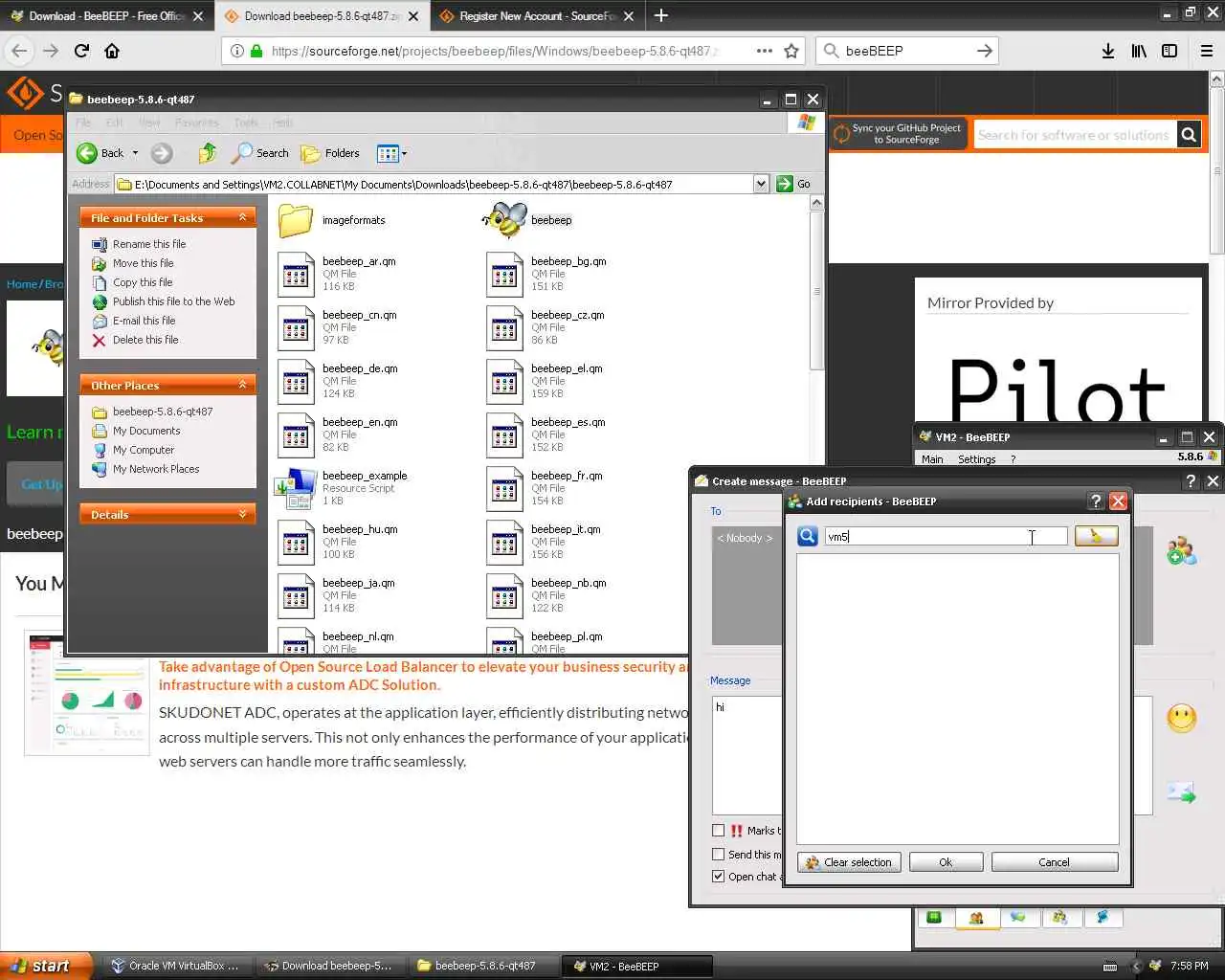
Task: Expand the Details panel
Action: [242, 515]
